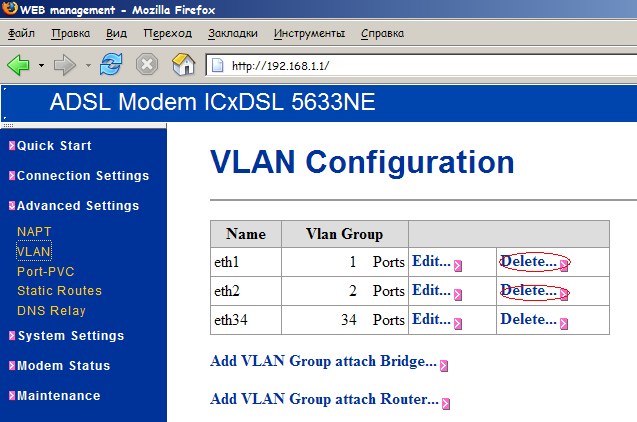Edit the eth2 VLAN group

click(431, 290)
